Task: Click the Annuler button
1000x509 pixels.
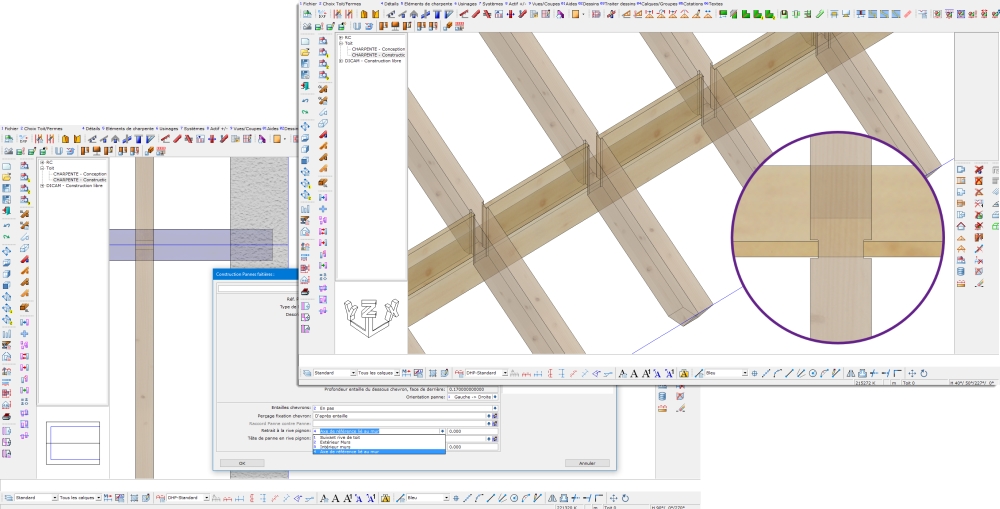Action: pyautogui.click(x=587, y=463)
